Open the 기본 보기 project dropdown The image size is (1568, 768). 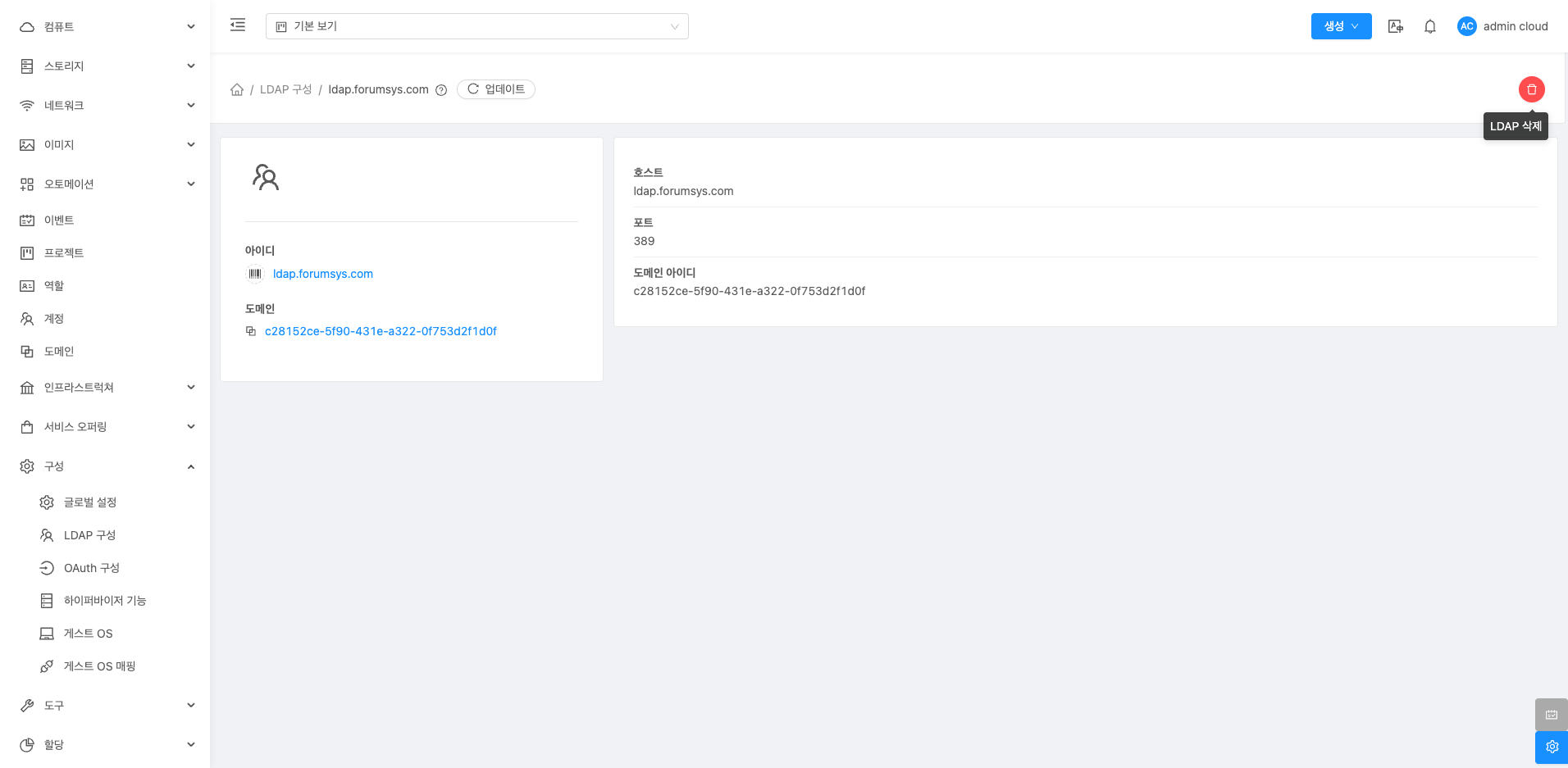point(476,26)
